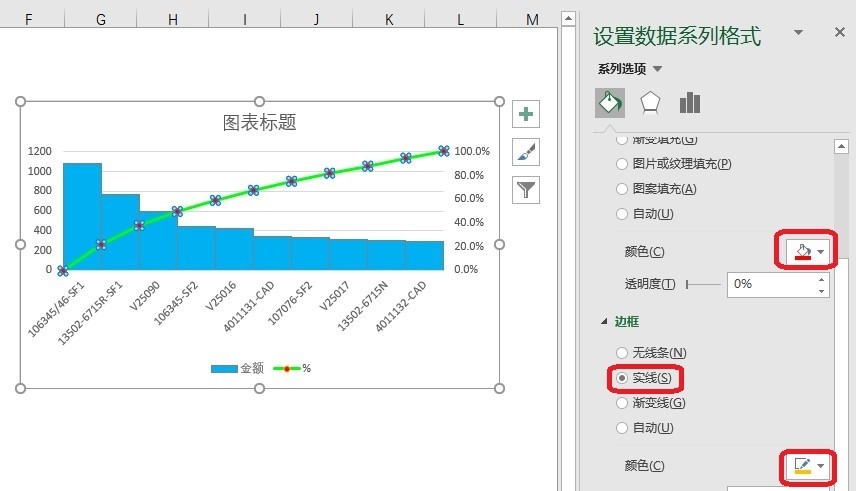Click the 13502-6715N category label
This screenshot has width=856, height=491.
click(362, 306)
